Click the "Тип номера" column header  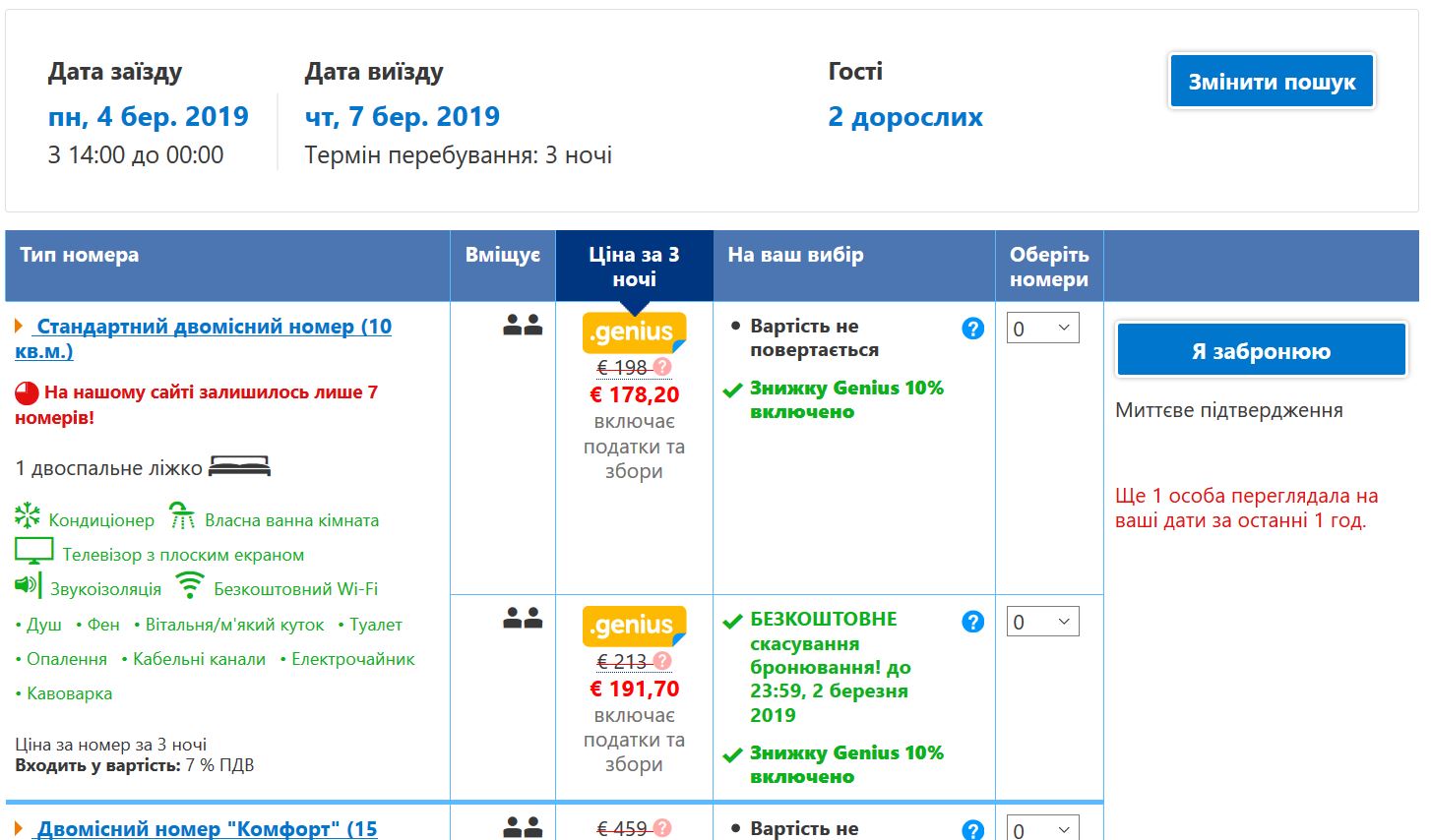(80, 255)
